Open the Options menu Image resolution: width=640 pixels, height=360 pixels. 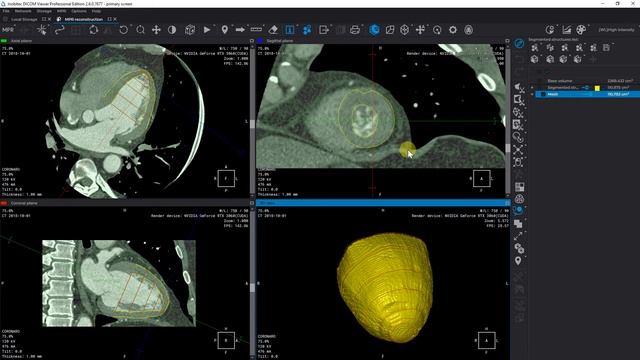click(x=79, y=11)
